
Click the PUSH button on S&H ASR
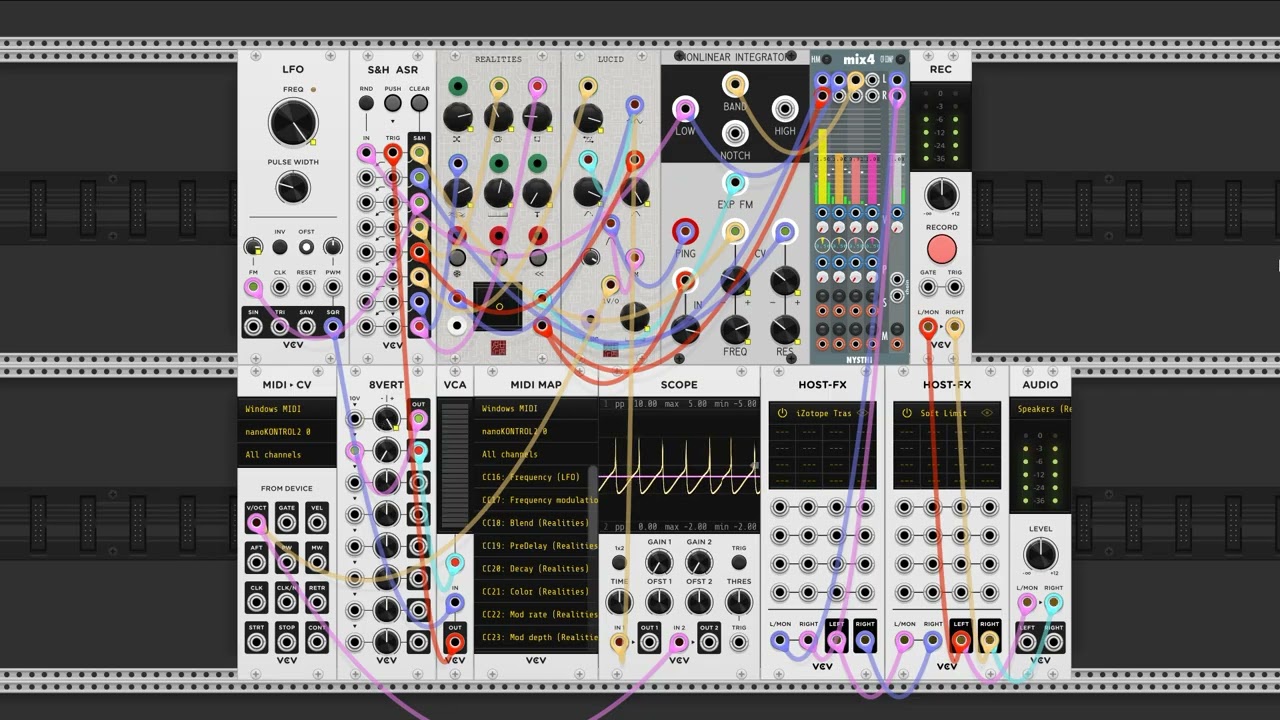393,103
